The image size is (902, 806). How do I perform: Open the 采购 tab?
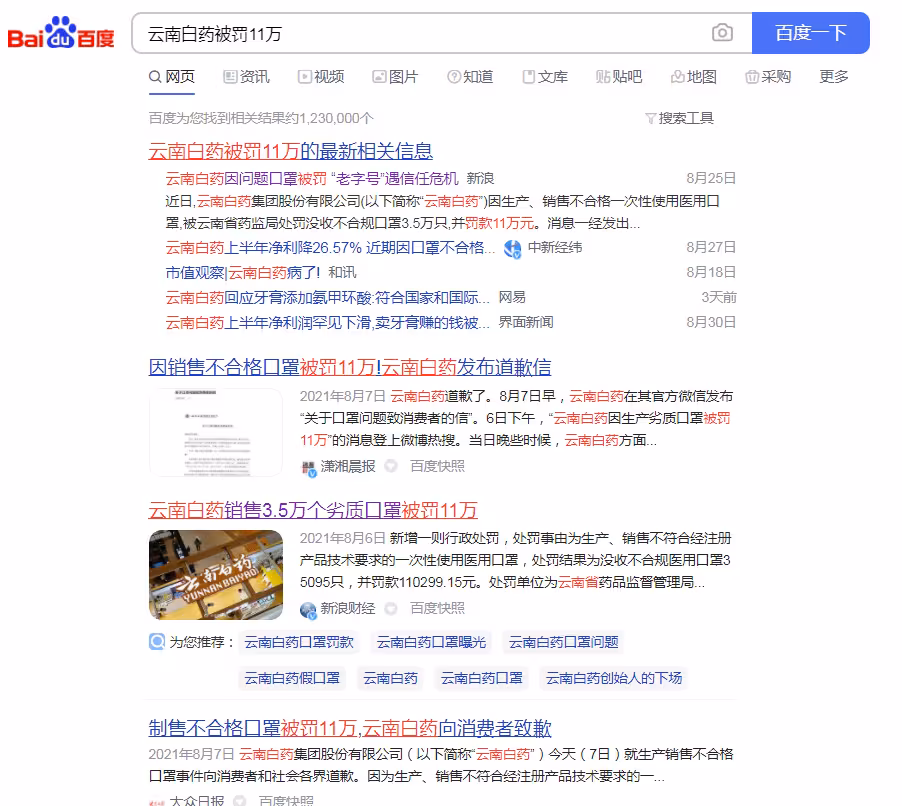(768, 77)
